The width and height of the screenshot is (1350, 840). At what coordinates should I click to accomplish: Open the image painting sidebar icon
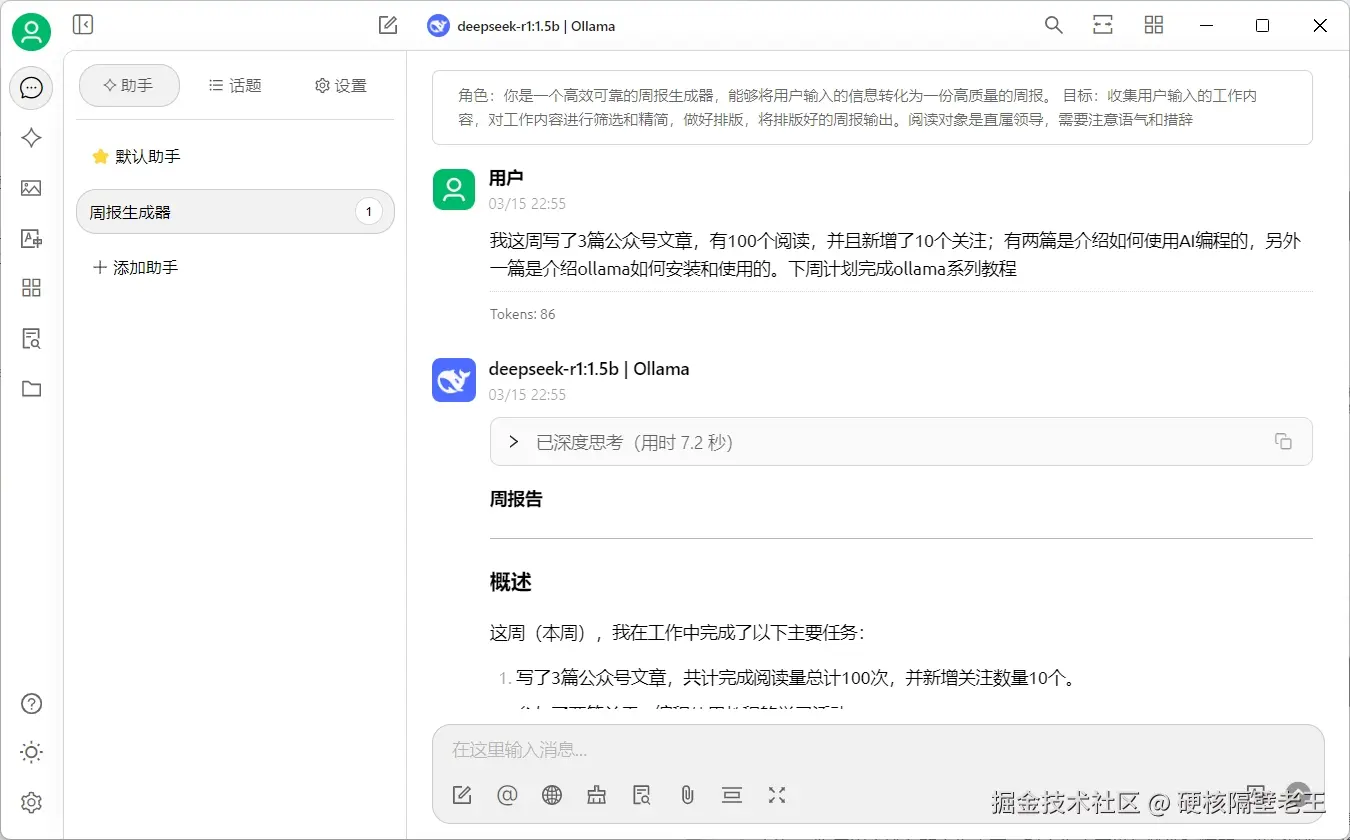pos(31,188)
